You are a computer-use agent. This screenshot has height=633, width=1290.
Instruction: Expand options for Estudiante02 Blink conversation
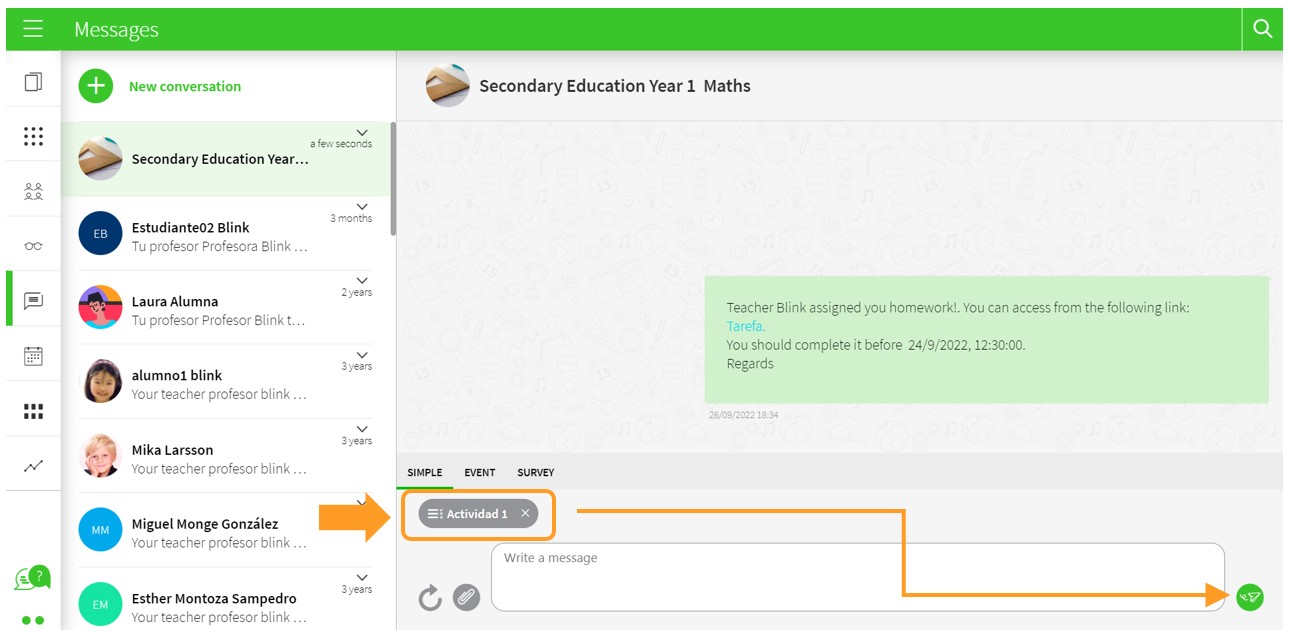point(362,206)
